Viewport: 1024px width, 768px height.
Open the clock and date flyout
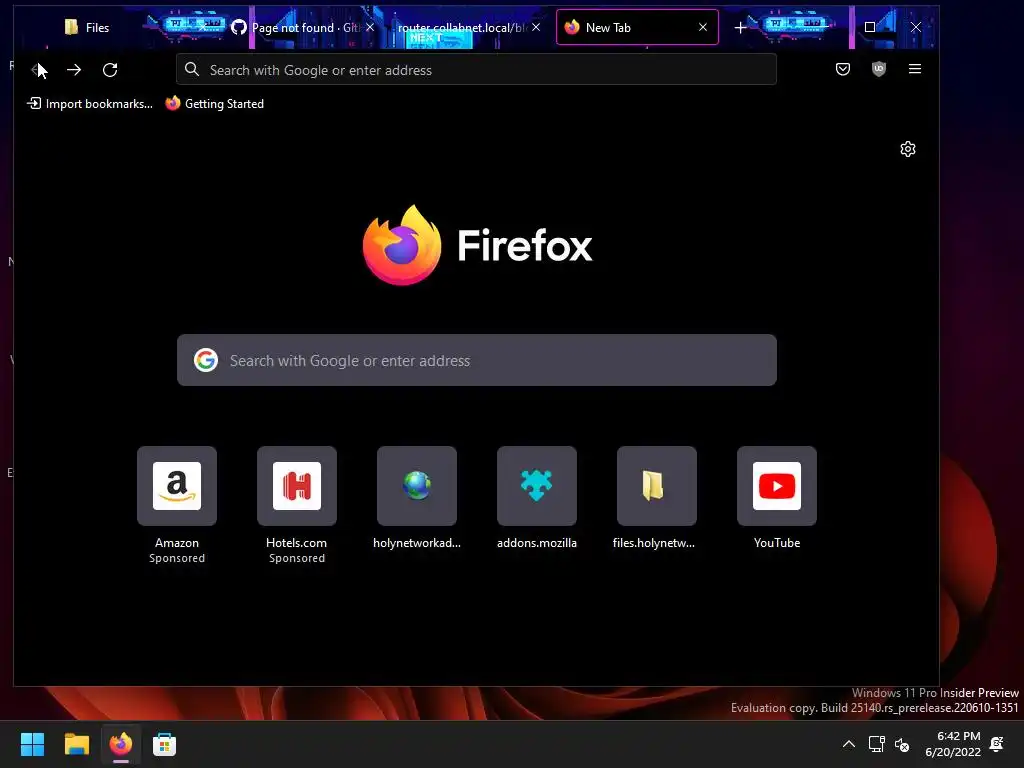[x=953, y=744]
